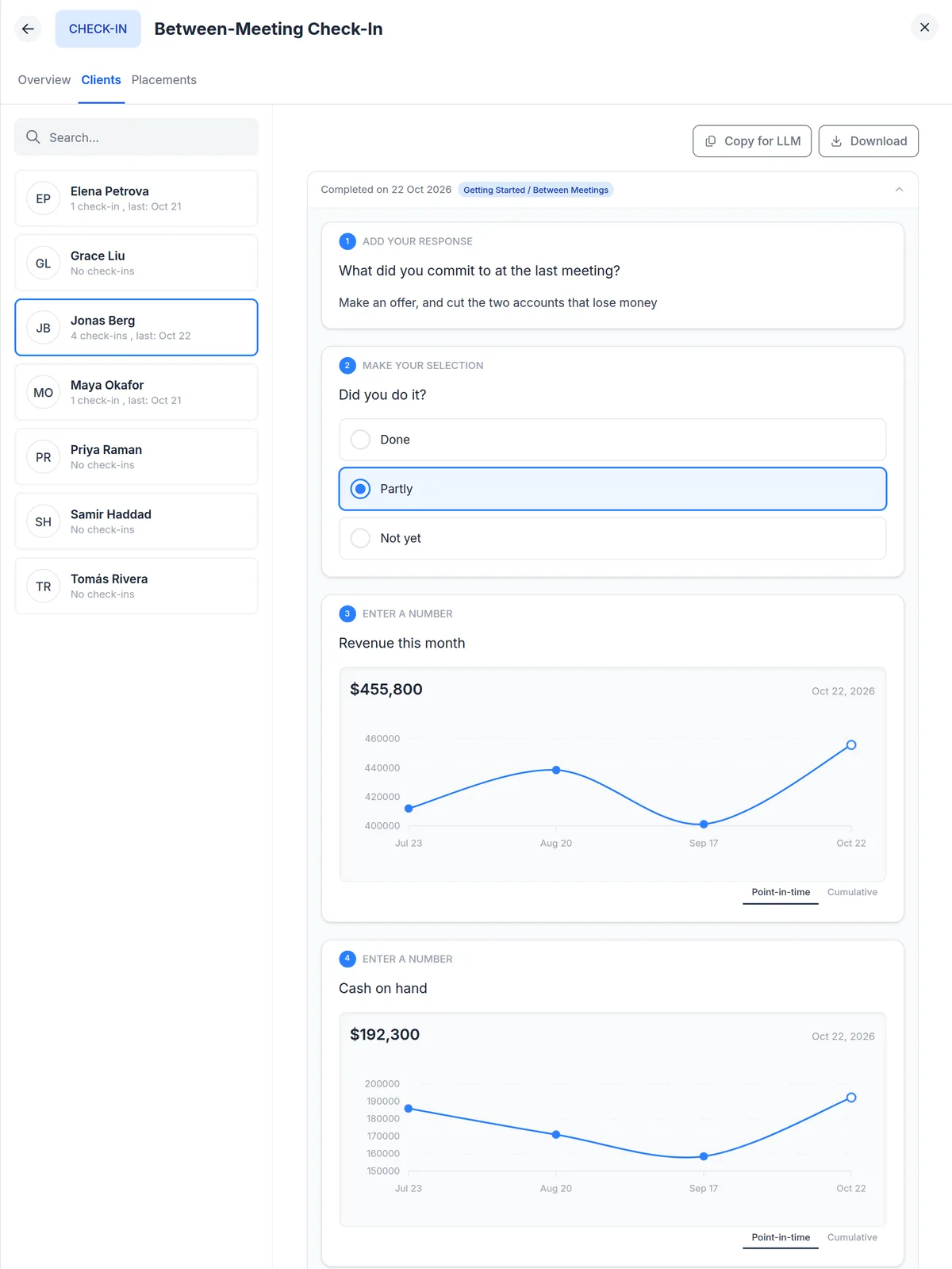Click the Revenue chart Oct 22 data point
This screenshot has height=1269, width=952.
pyautogui.click(x=851, y=745)
